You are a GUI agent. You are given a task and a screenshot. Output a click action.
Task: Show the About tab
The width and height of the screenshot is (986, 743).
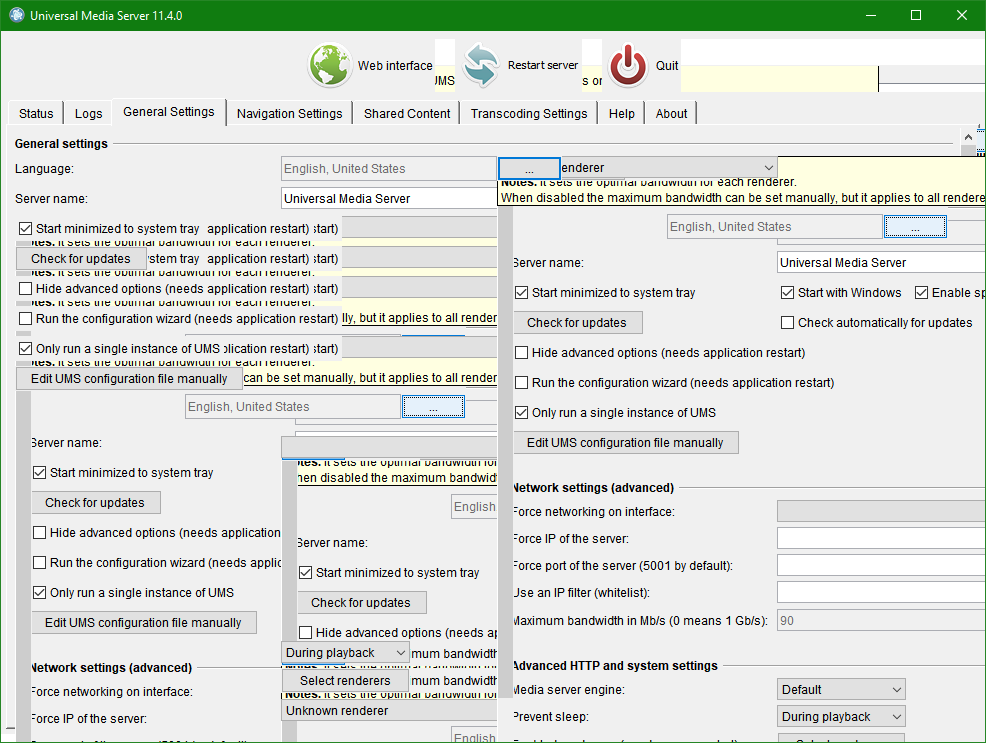point(671,114)
